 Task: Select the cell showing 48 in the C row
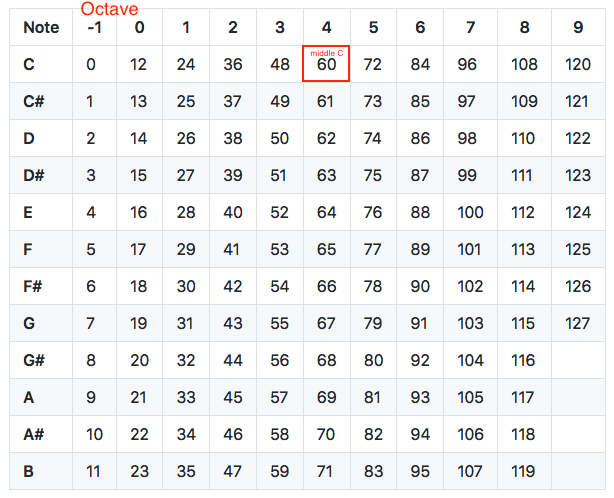click(280, 65)
